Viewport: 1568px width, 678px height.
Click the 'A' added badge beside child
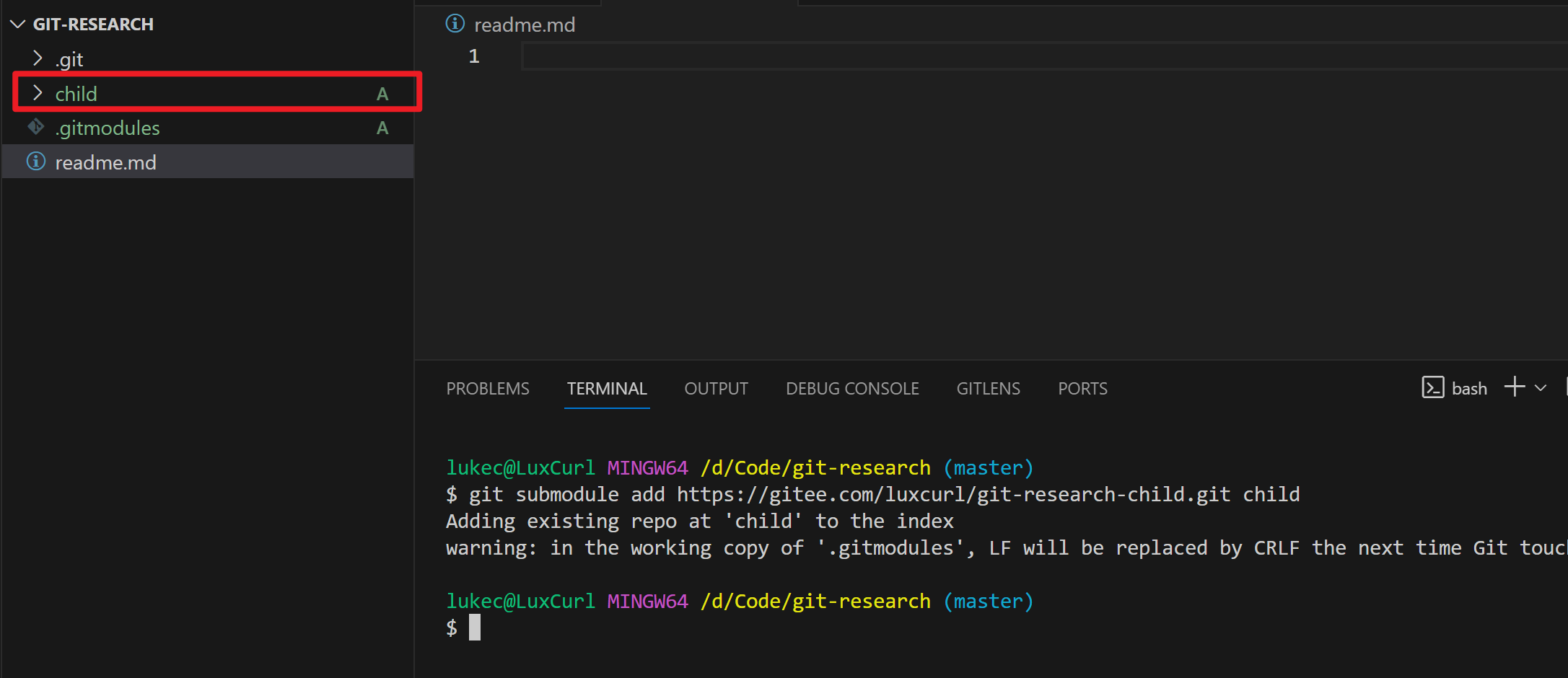tap(382, 94)
